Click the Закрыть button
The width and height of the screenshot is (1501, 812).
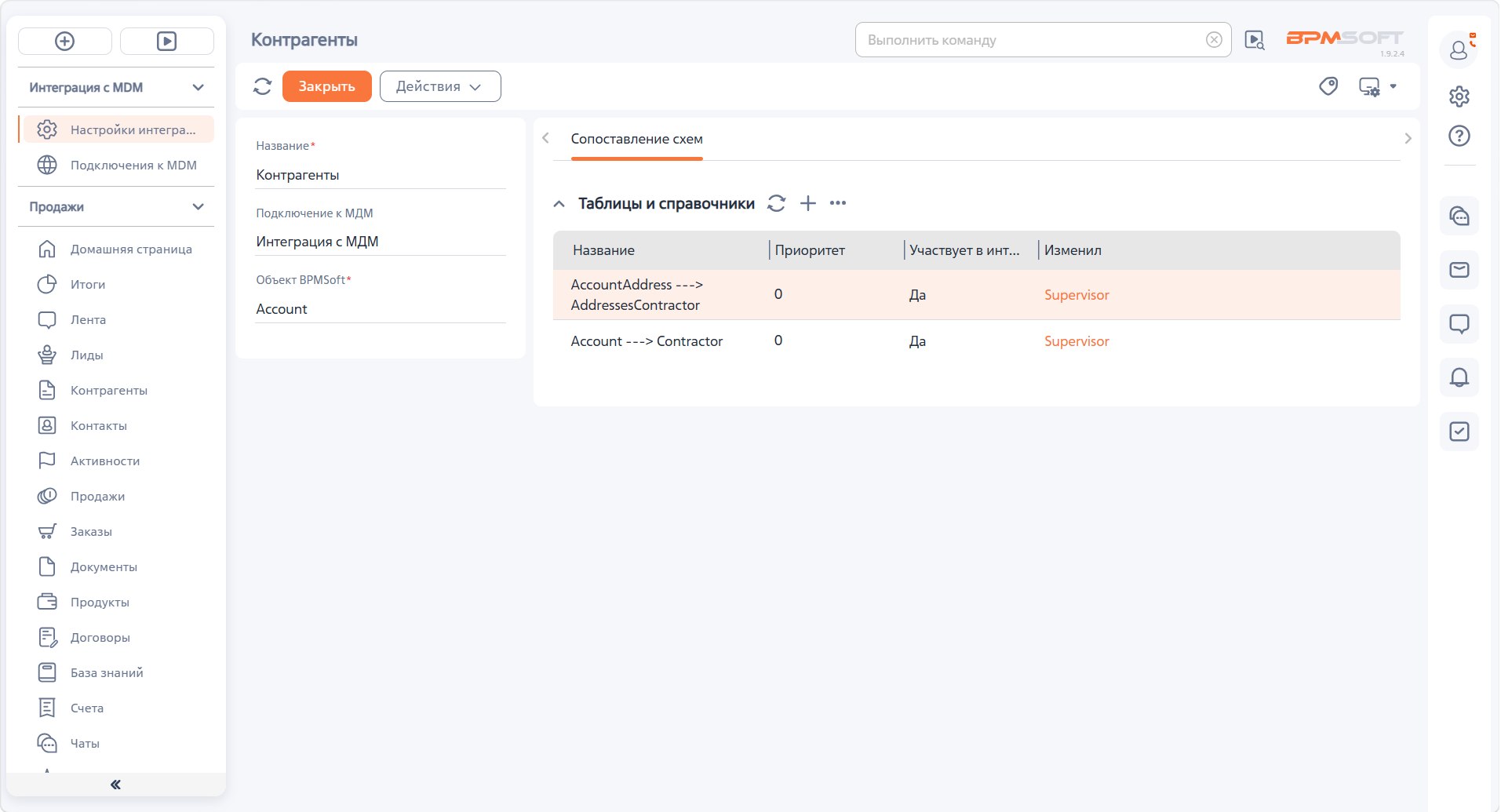click(326, 86)
